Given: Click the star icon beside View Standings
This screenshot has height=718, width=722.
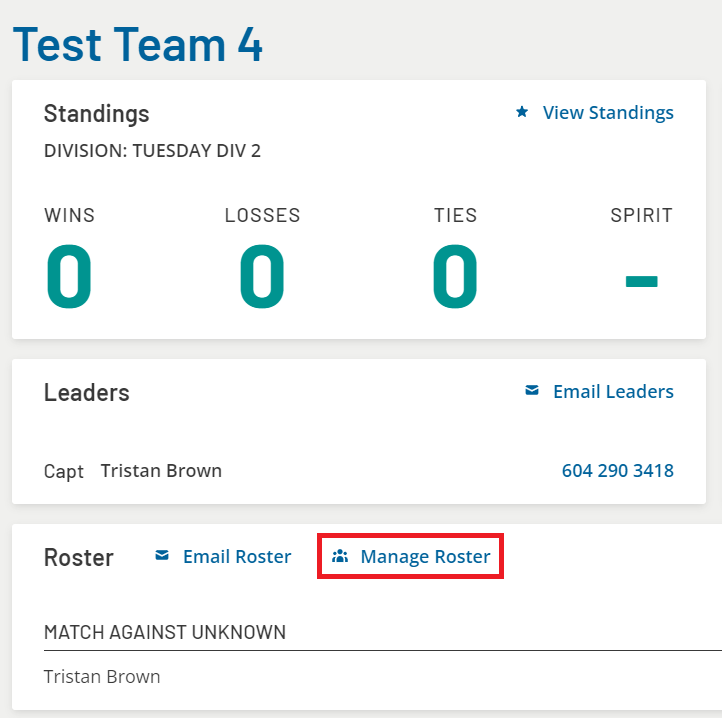Looking at the screenshot, I should (x=522, y=113).
